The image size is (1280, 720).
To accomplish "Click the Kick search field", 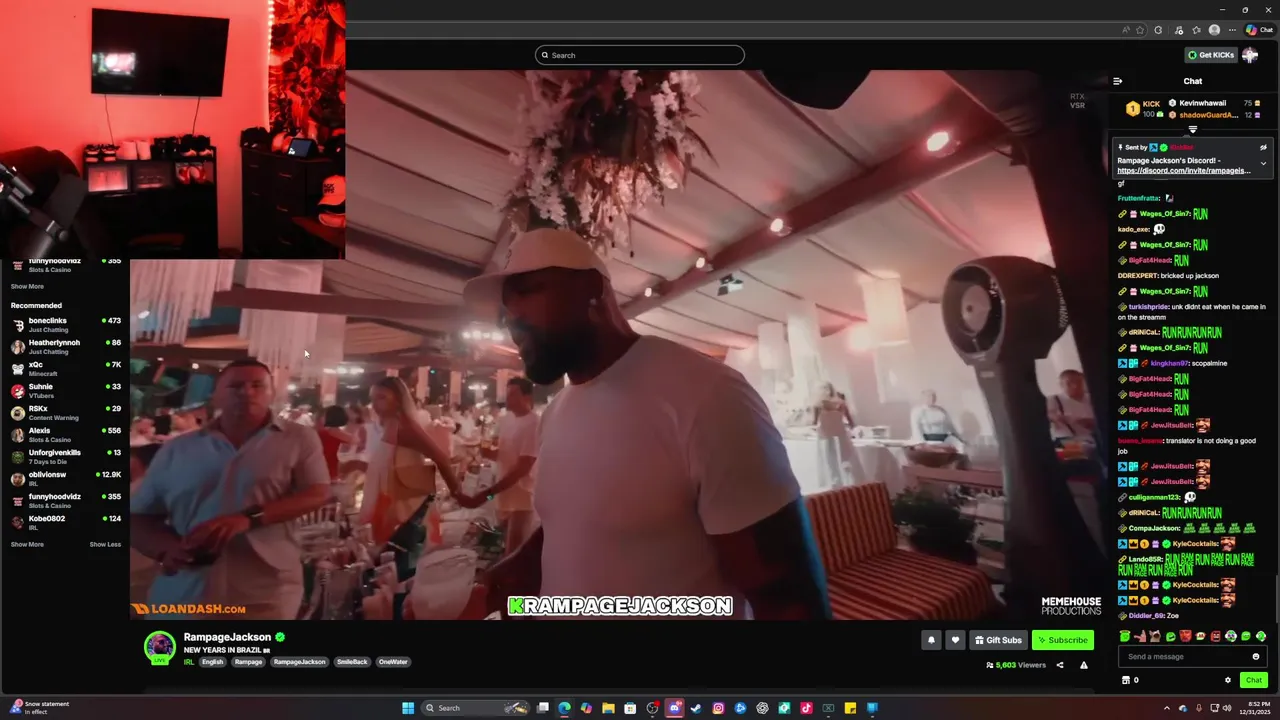I will (x=640, y=55).
